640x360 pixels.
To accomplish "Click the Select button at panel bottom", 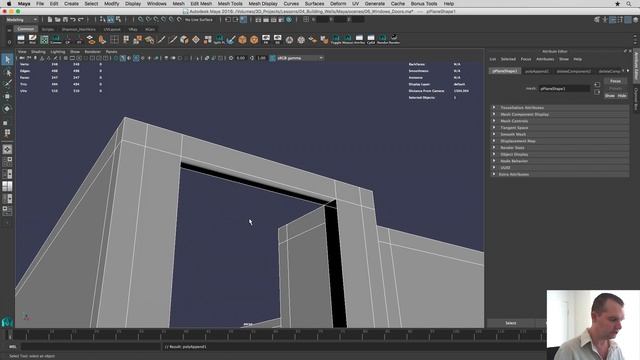I will 511,323.
